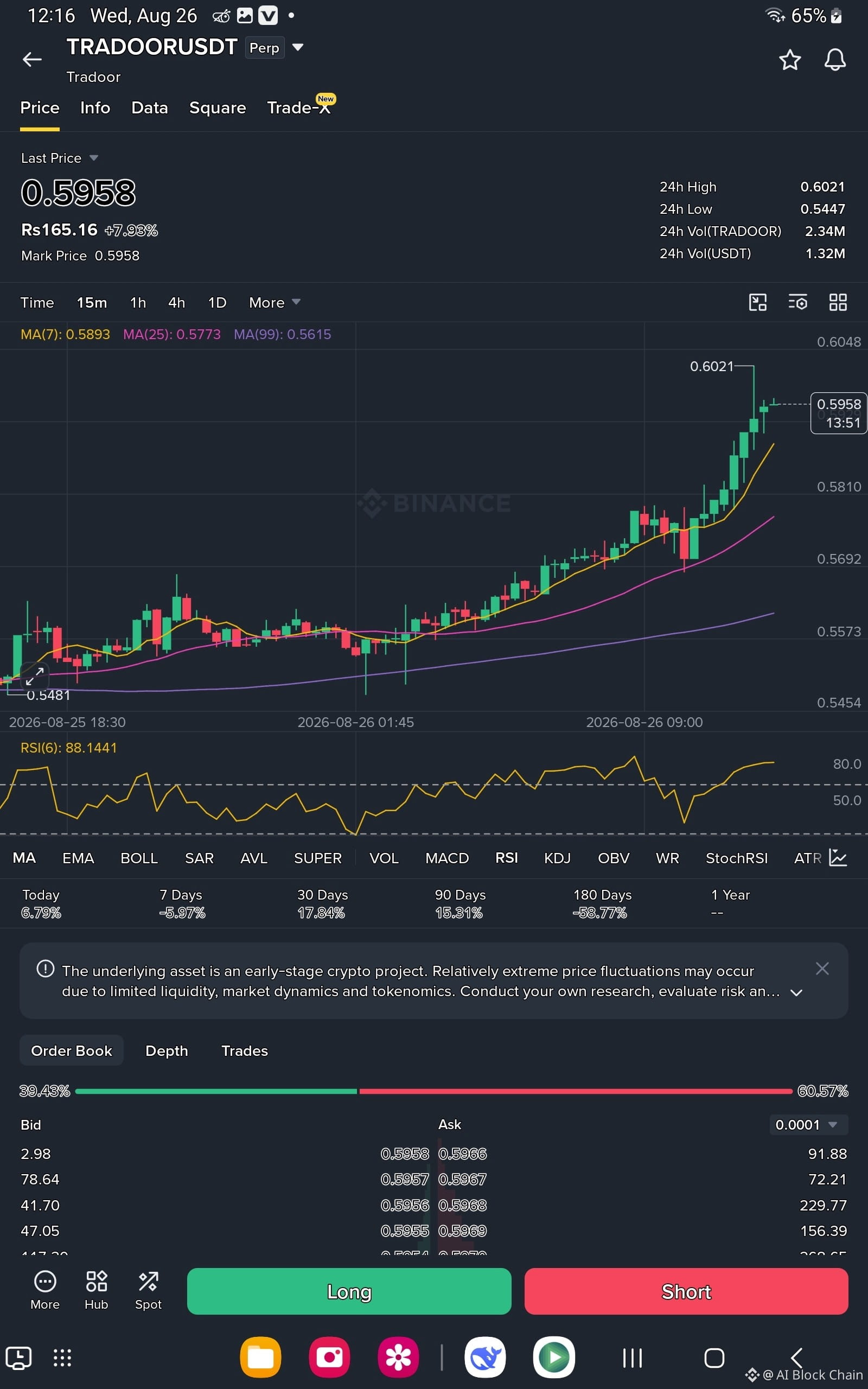Image resolution: width=868 pixels, height=1389 pixels.
Task: Select the Time line-chart view
Action: pyautogui.click(x=37, y=302)
